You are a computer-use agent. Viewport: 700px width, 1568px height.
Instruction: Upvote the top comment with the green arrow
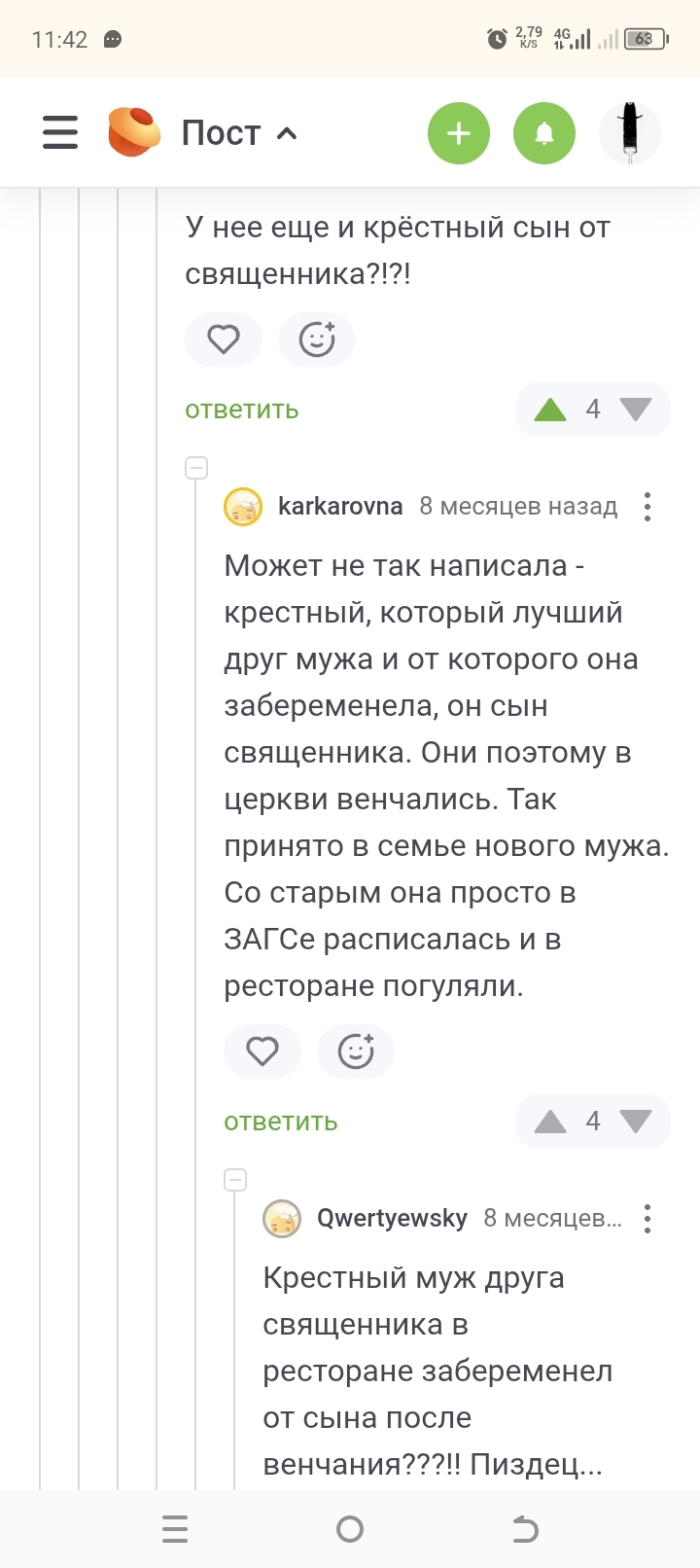click(550, 410)
